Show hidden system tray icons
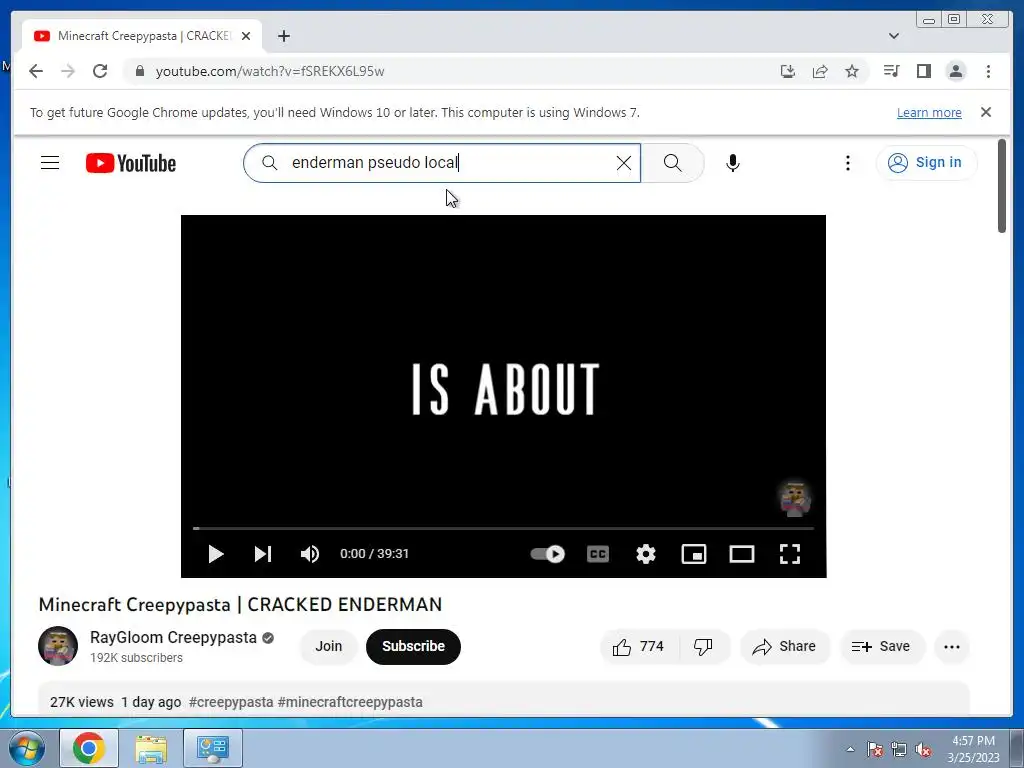The height and width of the screenshot is (768, 1024). point(850,749)
